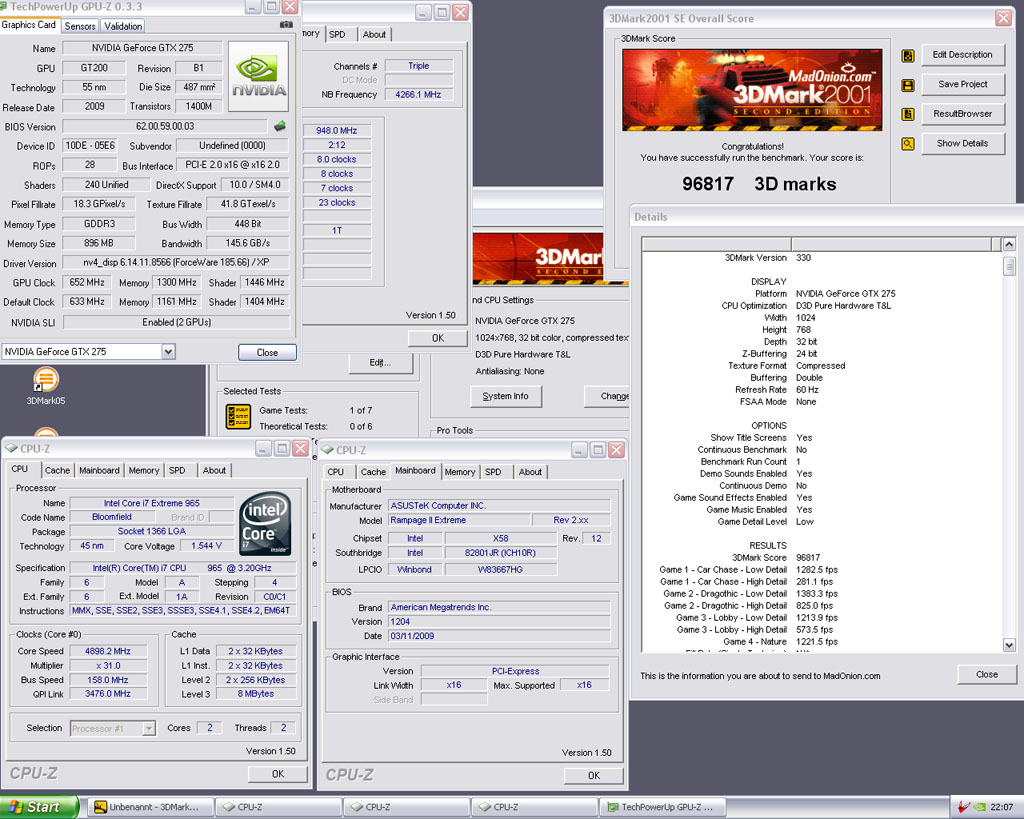Click the NVIDIA tray icon near the clock
The image size is (1024, 819).
[980, 807]
